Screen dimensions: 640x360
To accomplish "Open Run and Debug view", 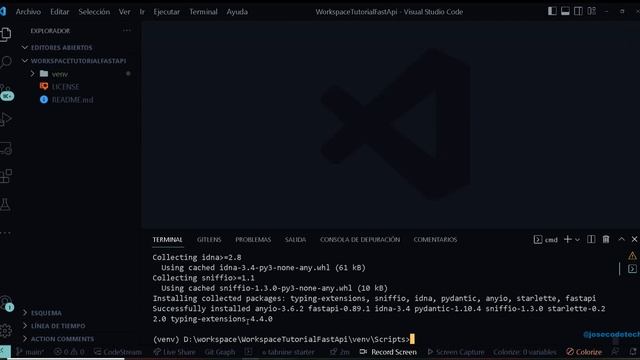I will [6, 119].
